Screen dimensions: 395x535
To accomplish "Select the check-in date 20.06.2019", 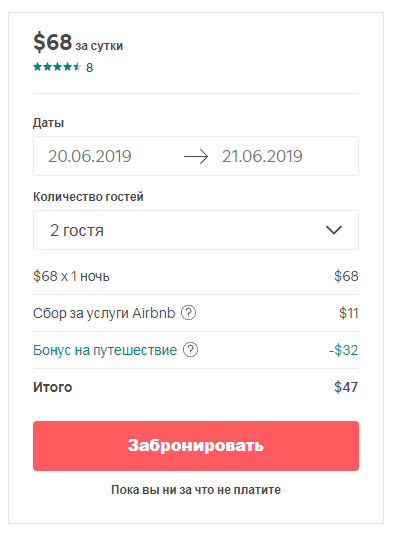I will pyautogui.click(x=89, y=156).
